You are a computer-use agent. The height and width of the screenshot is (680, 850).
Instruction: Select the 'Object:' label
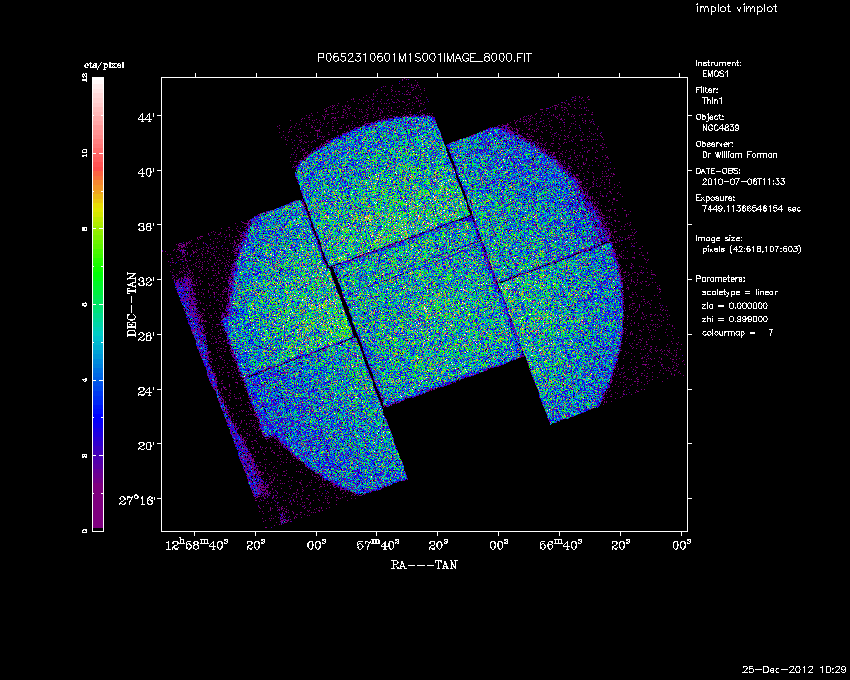coord(710,117)
